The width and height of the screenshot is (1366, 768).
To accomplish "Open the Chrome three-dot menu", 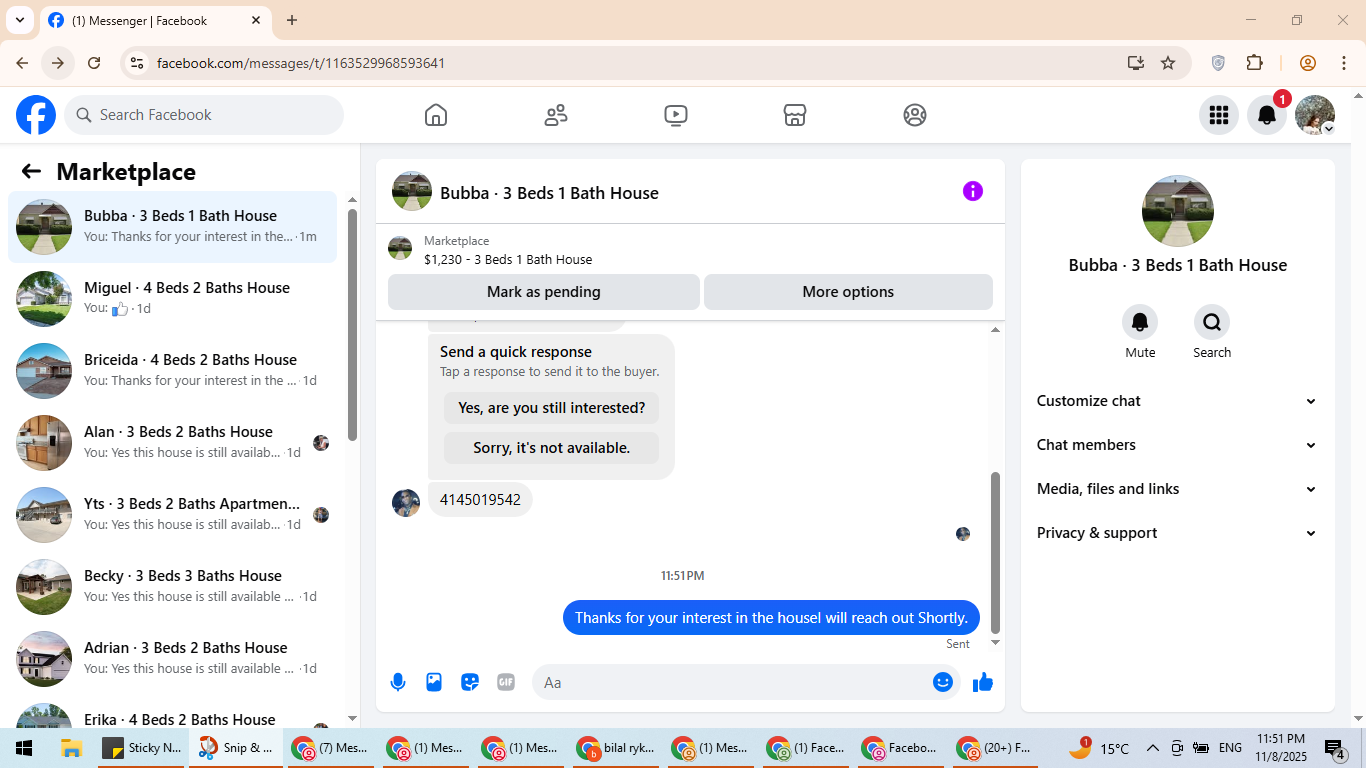I will click(1344, 63).
